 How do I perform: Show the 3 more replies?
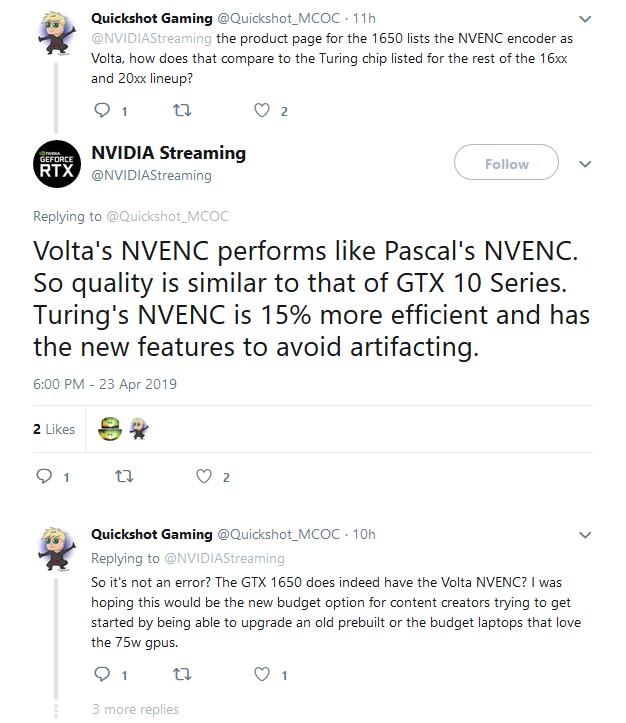pos(134,709)
